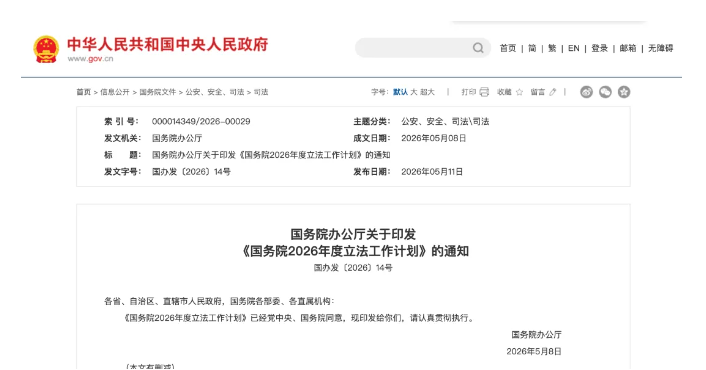706x370 pixels.
Task: Click the 留言 comment text
Action: pos(538,92)
